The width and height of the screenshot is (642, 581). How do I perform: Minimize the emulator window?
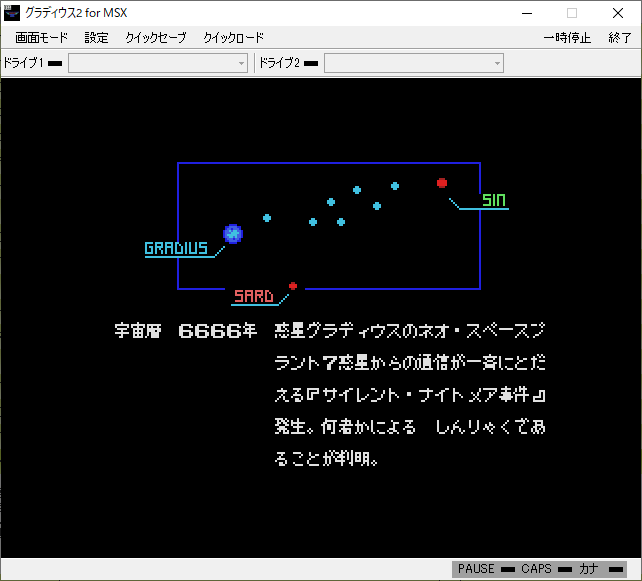coord(527,13)
